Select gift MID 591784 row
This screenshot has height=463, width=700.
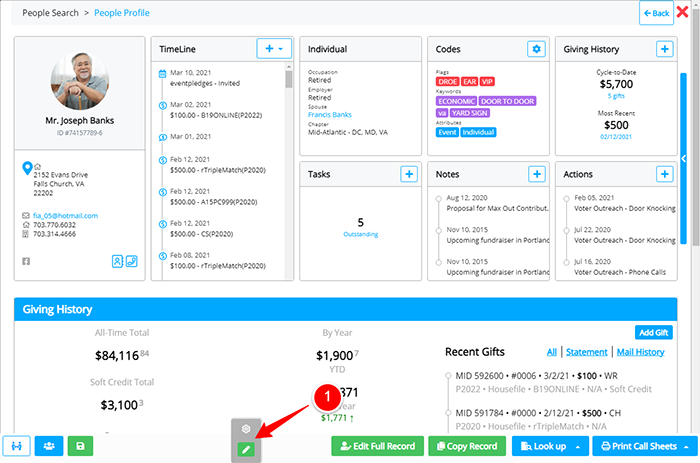pyautogui.click(x=538, y=420)
